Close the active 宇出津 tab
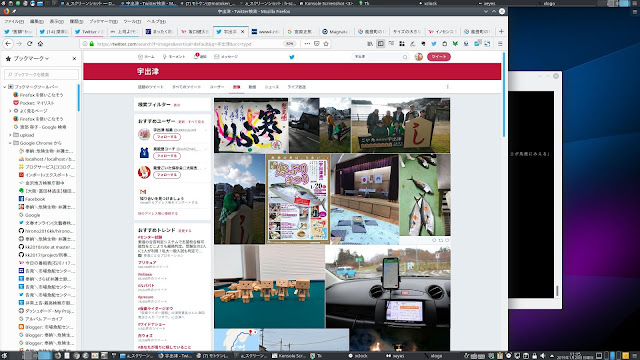This screenshot has width=640, height=360. (242, 31)
